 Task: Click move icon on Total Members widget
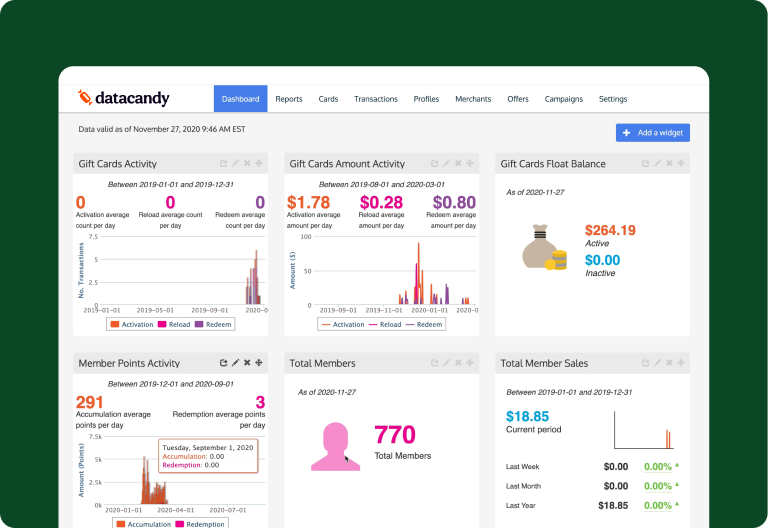point(470,363)
